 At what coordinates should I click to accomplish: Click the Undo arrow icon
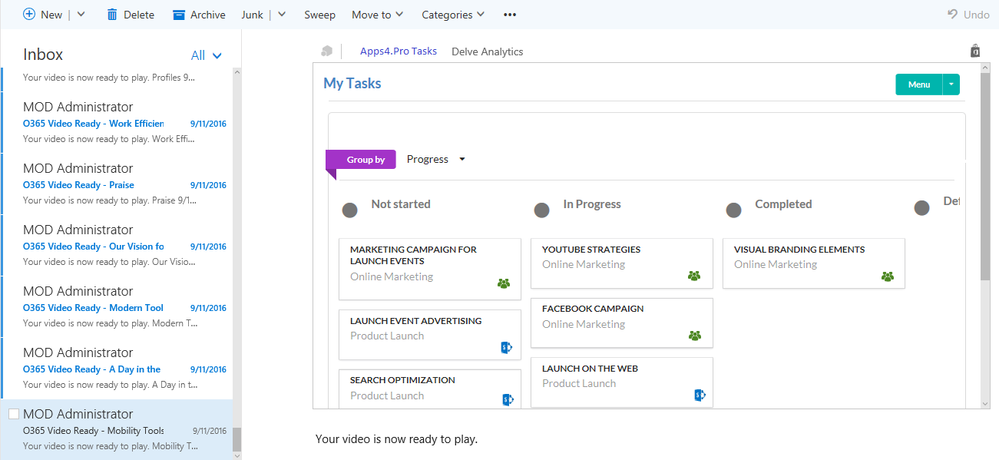pyautogui.click(x=952, y=15)
